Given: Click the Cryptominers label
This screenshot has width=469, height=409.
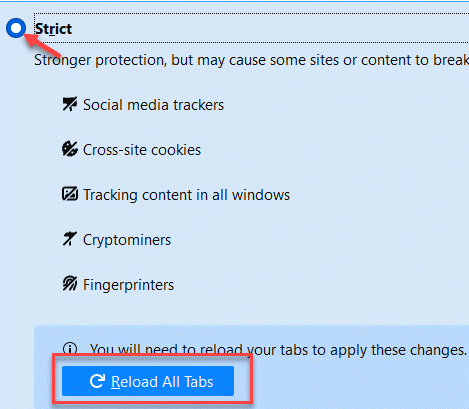Looking at the screenshot, I should (x=127, y=240).
